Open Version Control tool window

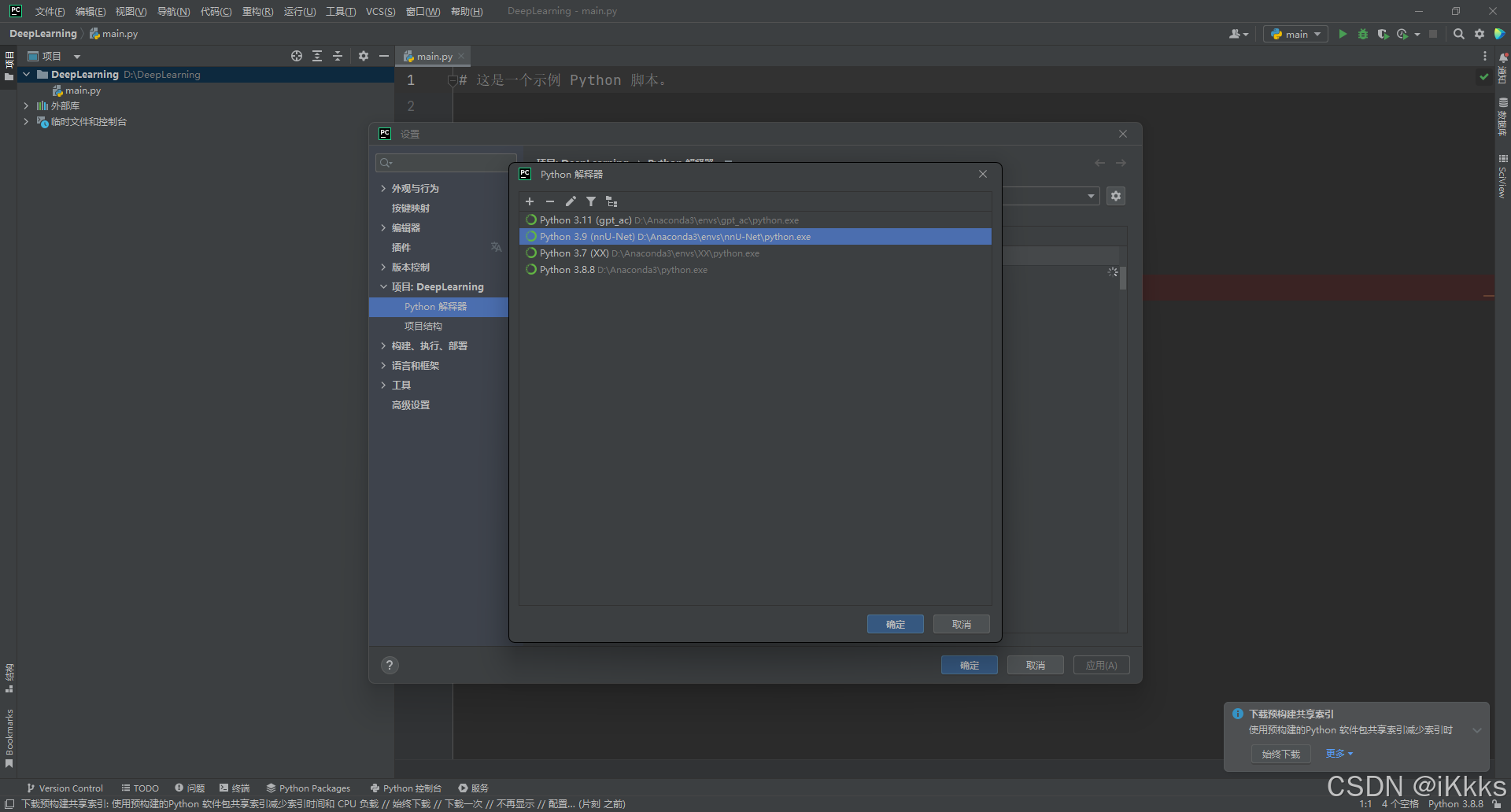coord(65,788)
